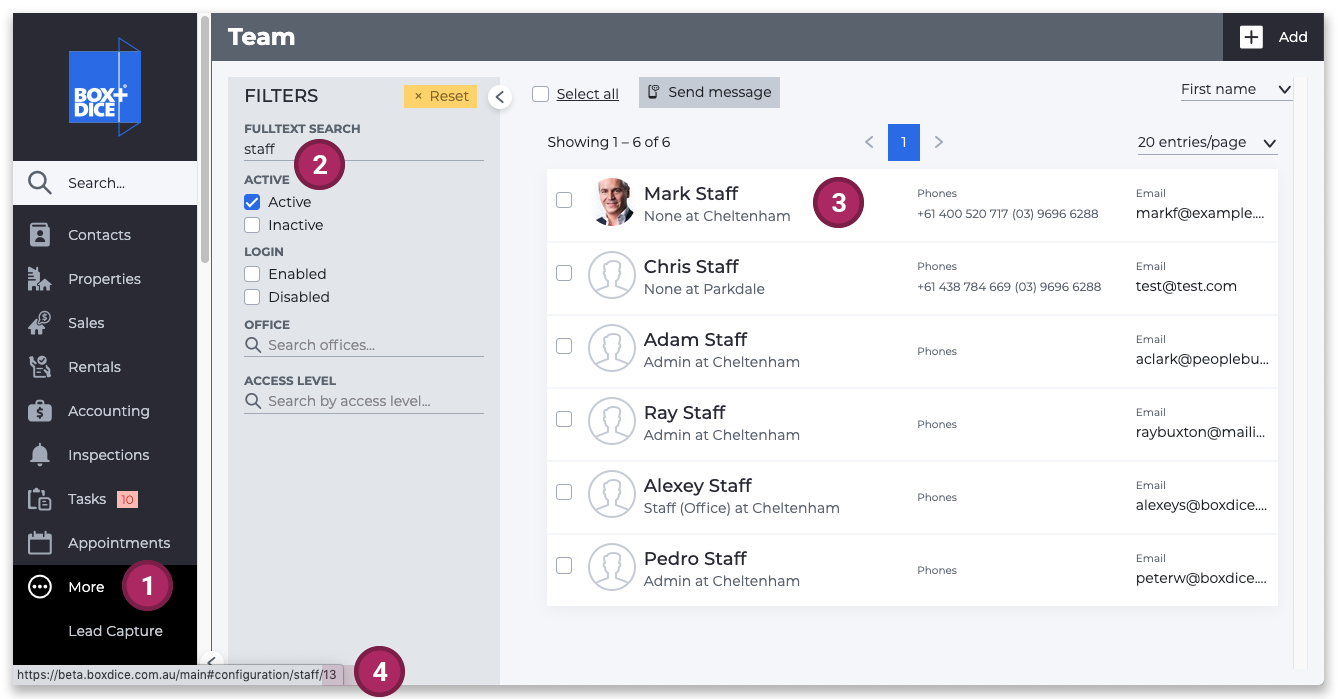This screenshot has height=699, width=1338.
Task: Enable the Inactive filter checkbox
Action: 252,225
